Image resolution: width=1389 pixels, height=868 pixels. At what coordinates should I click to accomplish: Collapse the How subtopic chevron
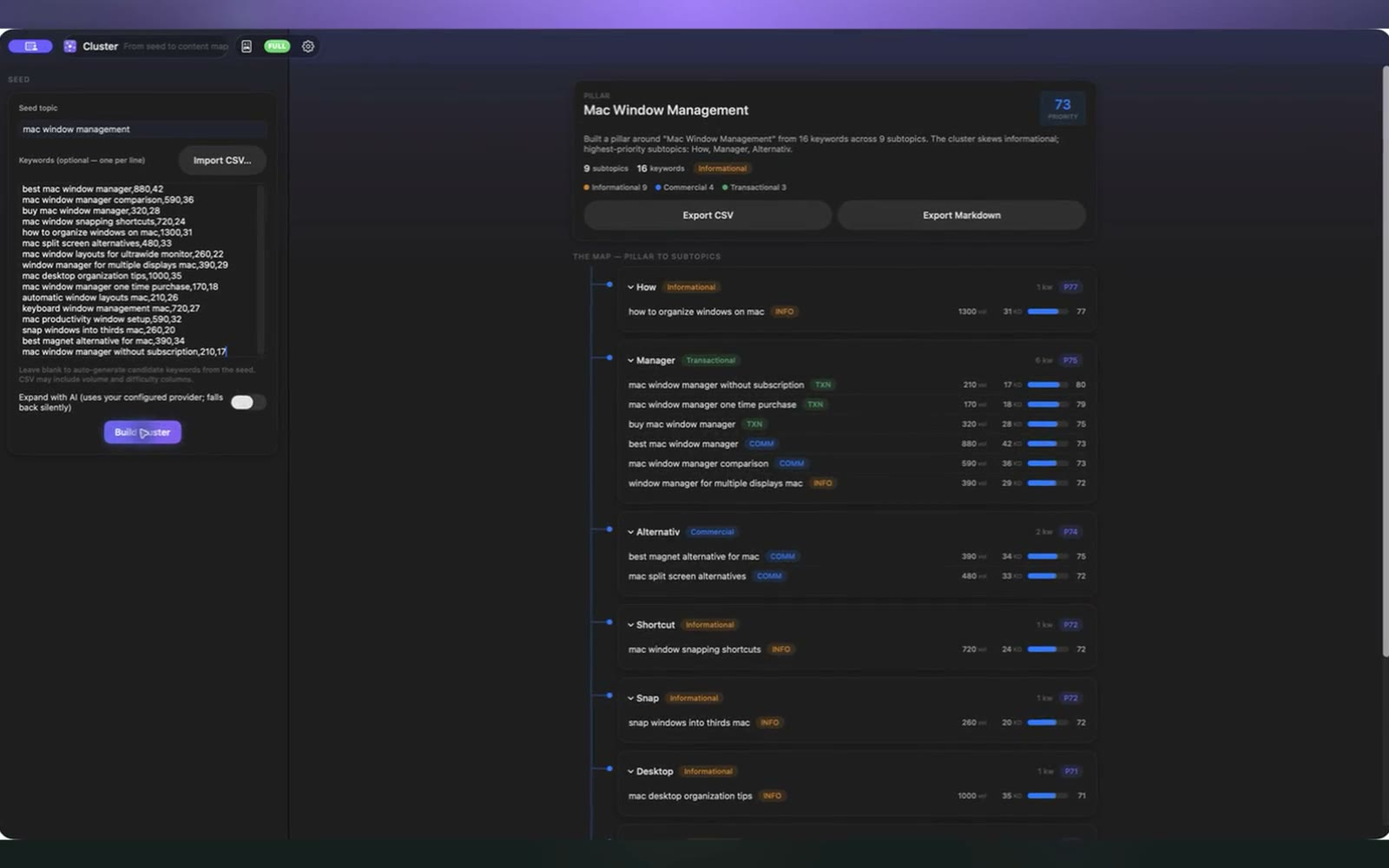point(630,287)
